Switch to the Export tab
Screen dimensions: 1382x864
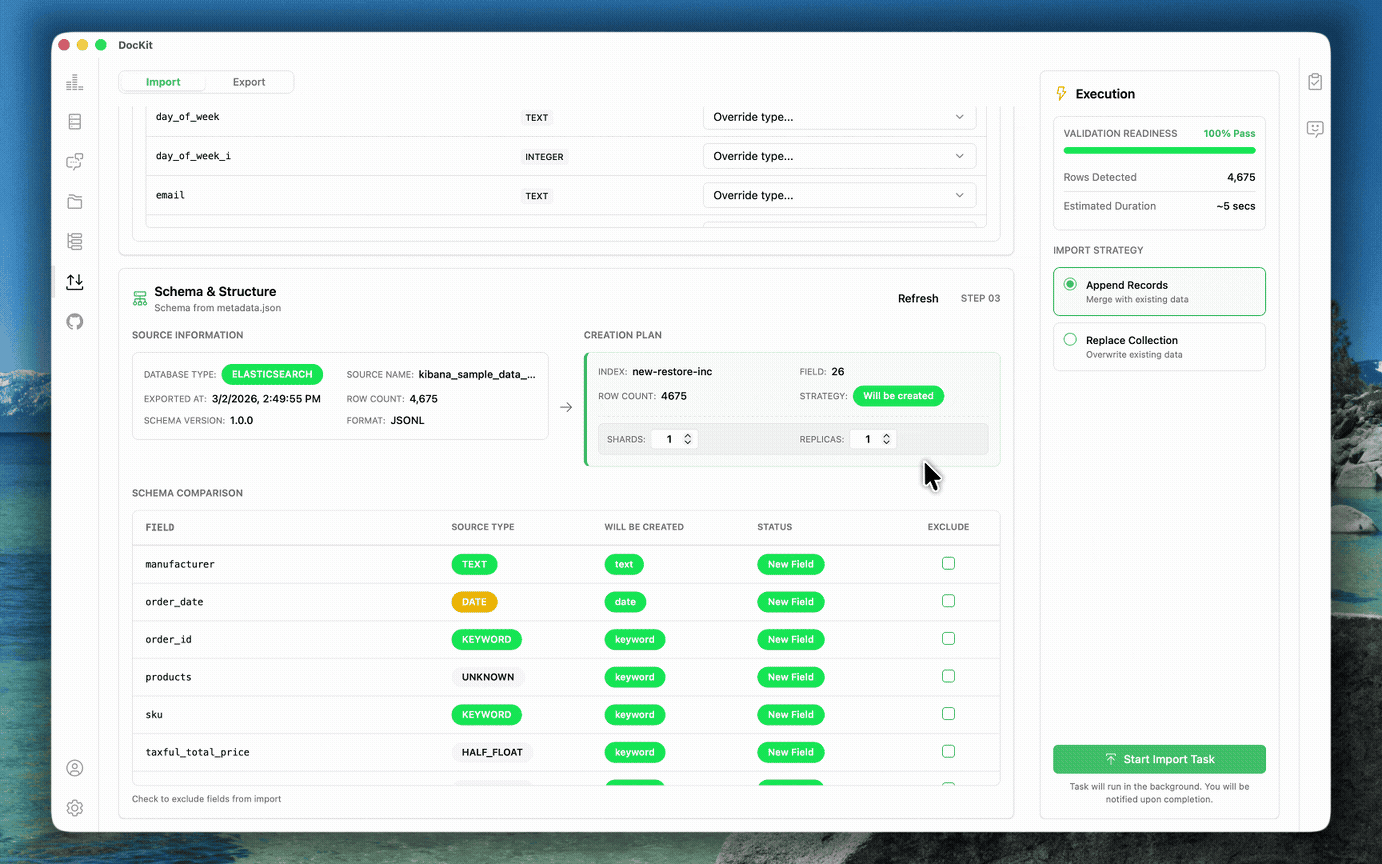click(x=249, y=82)
